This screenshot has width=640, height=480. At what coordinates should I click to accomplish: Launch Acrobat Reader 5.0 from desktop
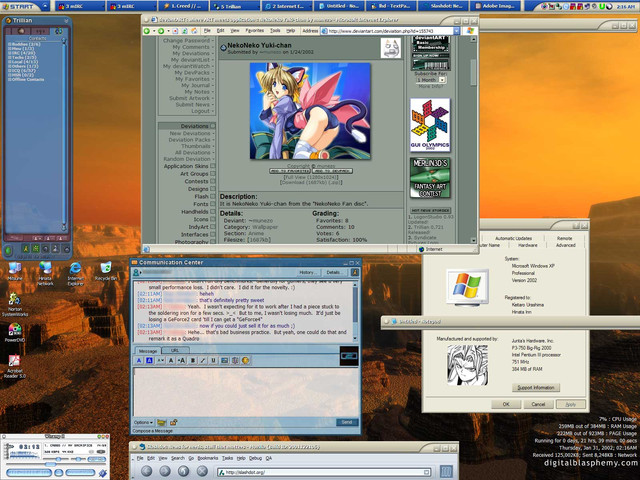15,360
